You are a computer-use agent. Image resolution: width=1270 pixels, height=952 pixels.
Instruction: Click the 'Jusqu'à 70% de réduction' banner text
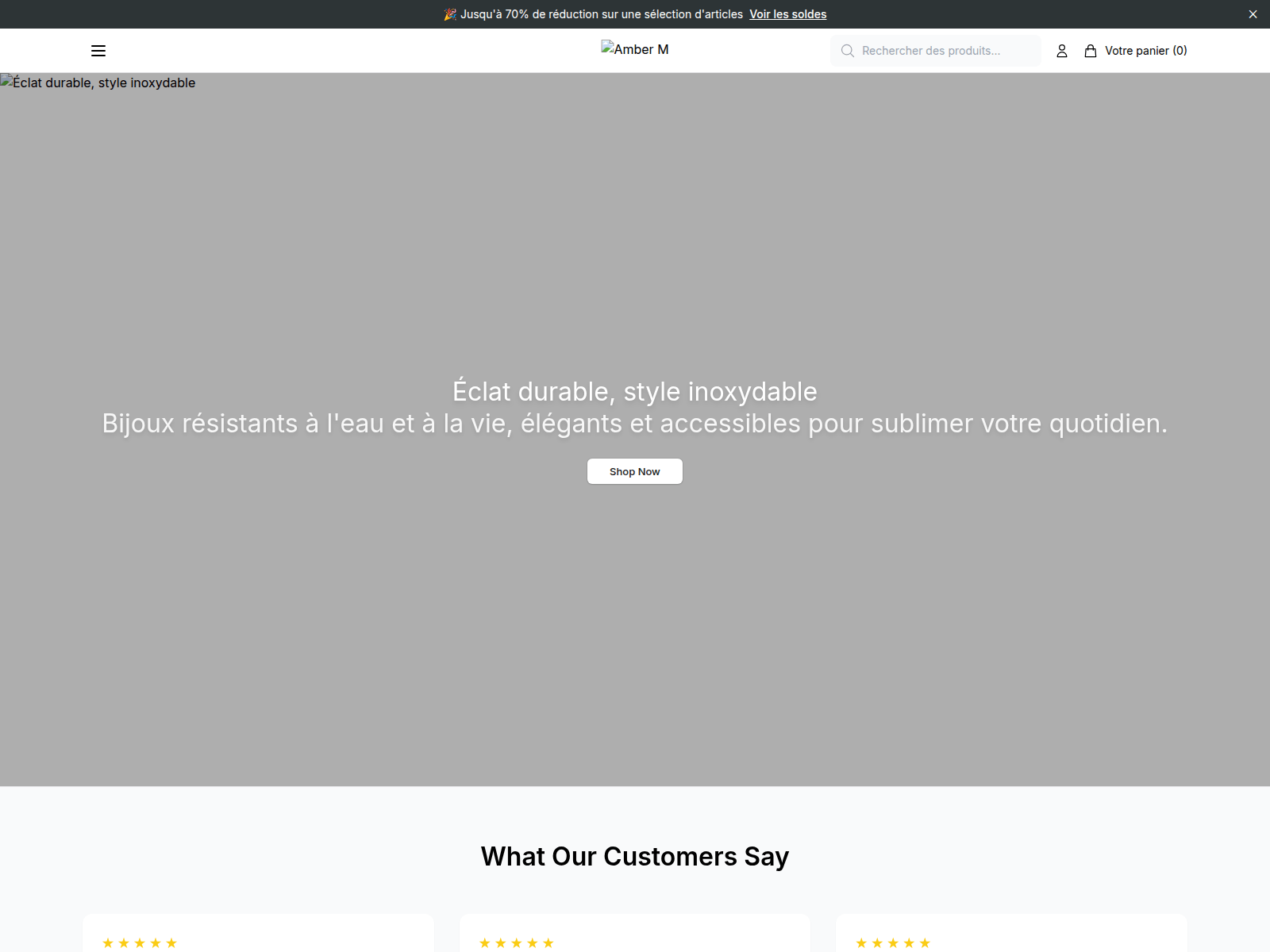click(602, 14)
